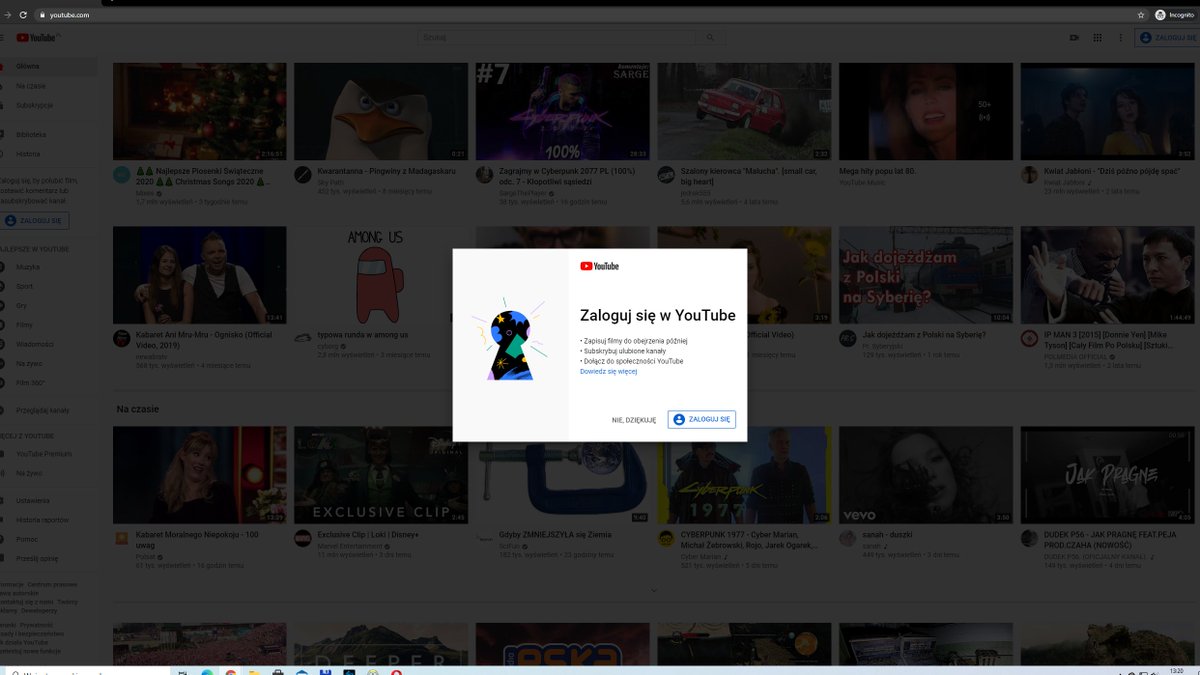
Task: Click Opera icon in Windows taskbar
Action: pos(398,672)
